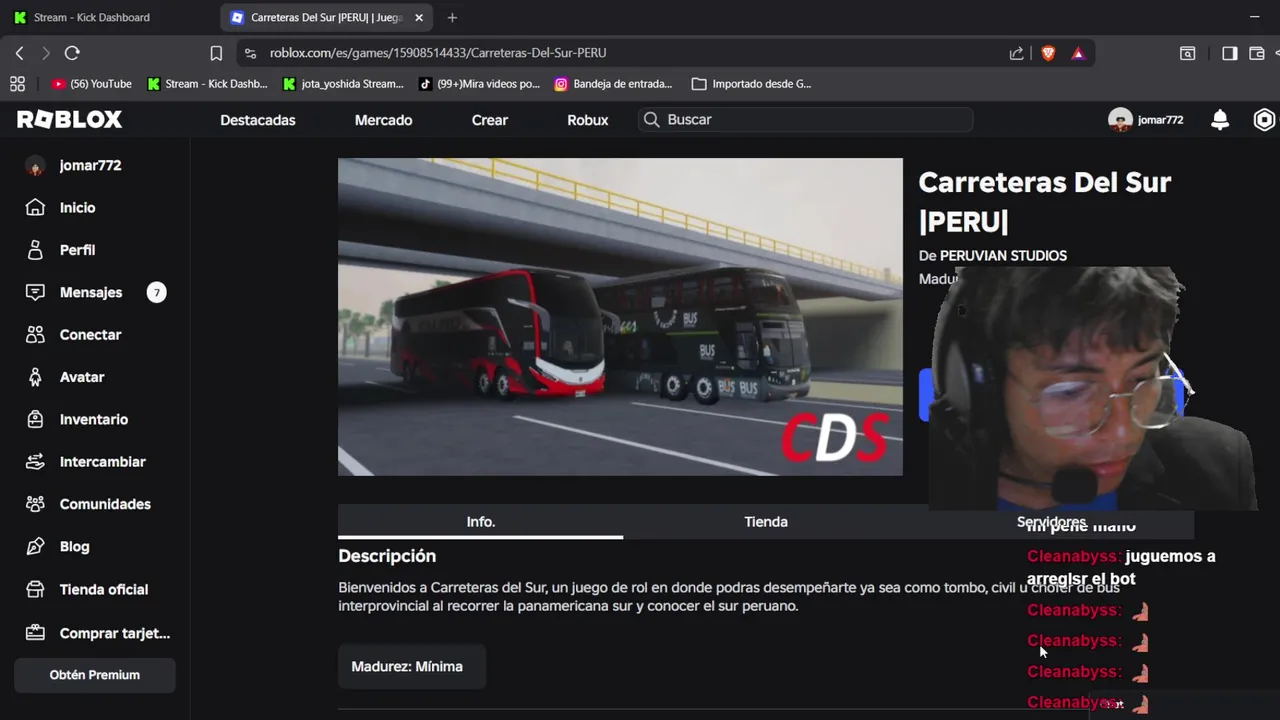Screen dimensions: 1280x720
Task: Click Mensajes unread count badge 7
Action: (x=156, y=292)
